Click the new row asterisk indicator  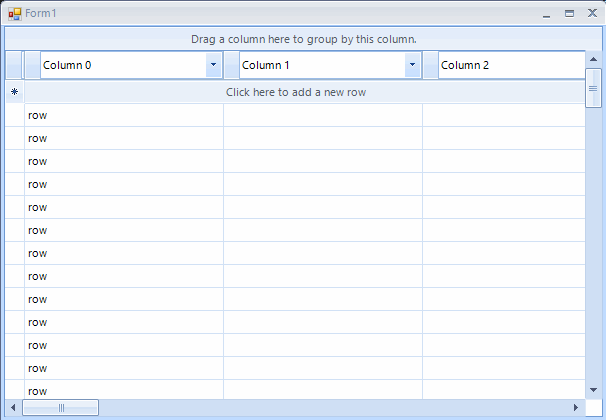point(14,92)
